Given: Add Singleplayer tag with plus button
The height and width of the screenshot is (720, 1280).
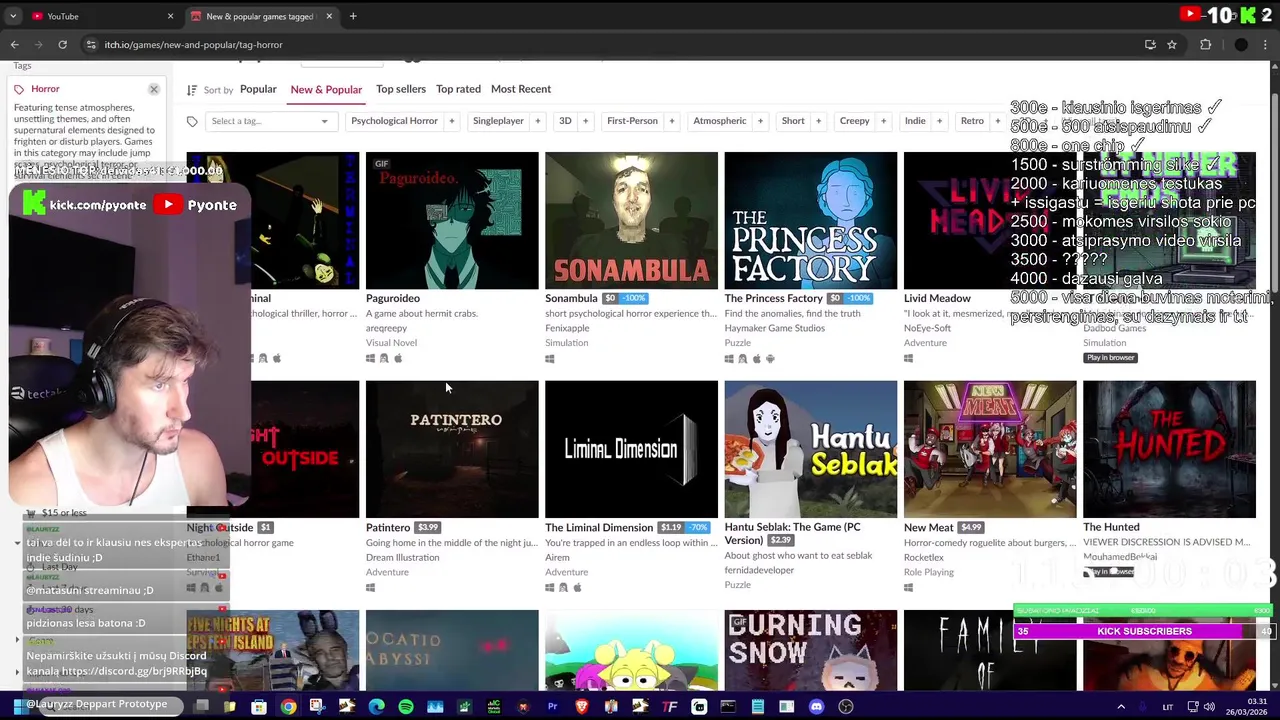Looking at the screenshot, I should [537, 121].
